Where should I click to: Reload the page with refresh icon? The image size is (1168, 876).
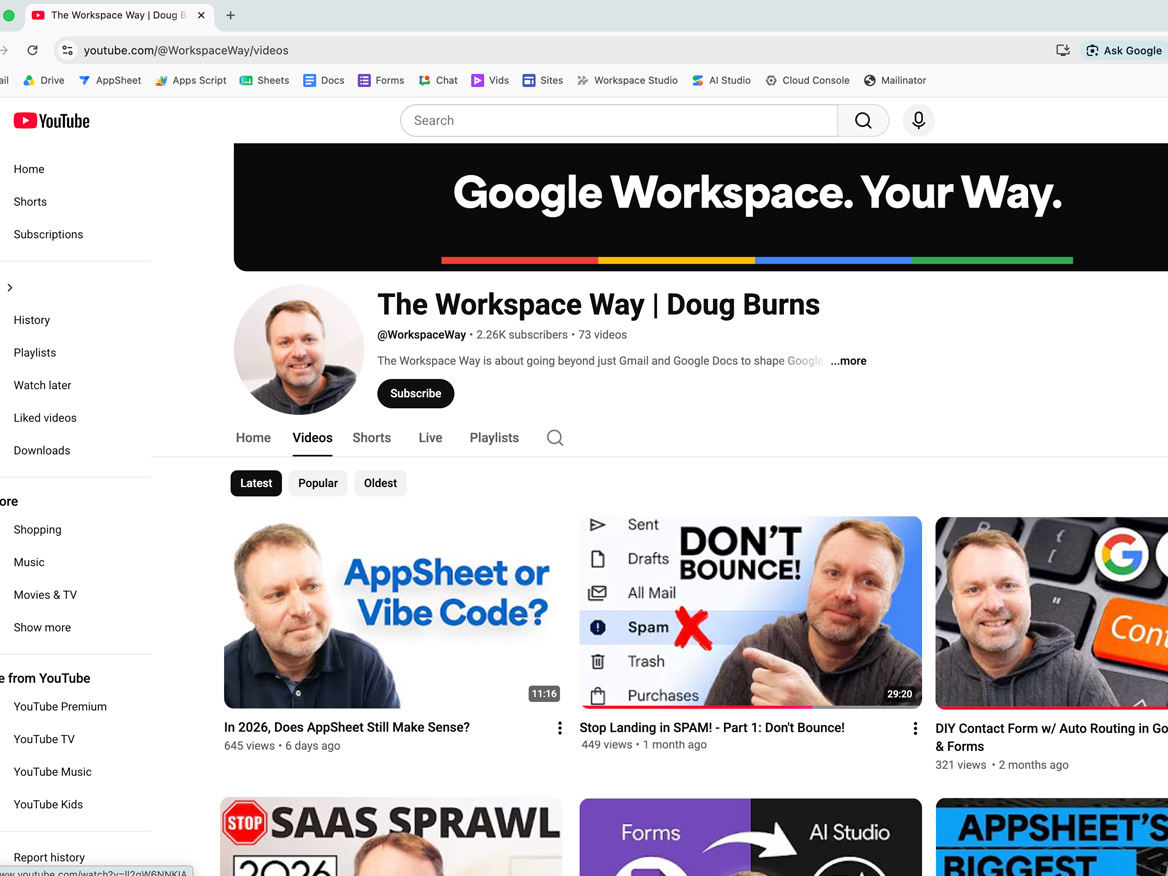tap(32, 50)
